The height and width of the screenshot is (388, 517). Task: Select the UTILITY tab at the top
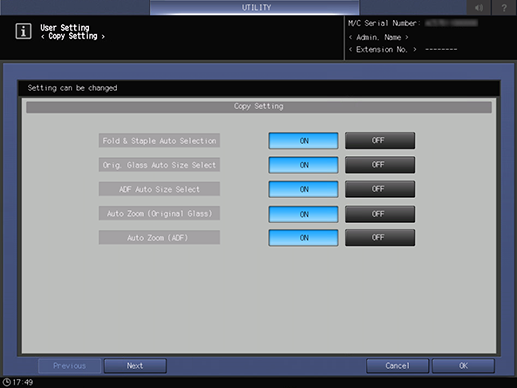[x=255, y=7]
